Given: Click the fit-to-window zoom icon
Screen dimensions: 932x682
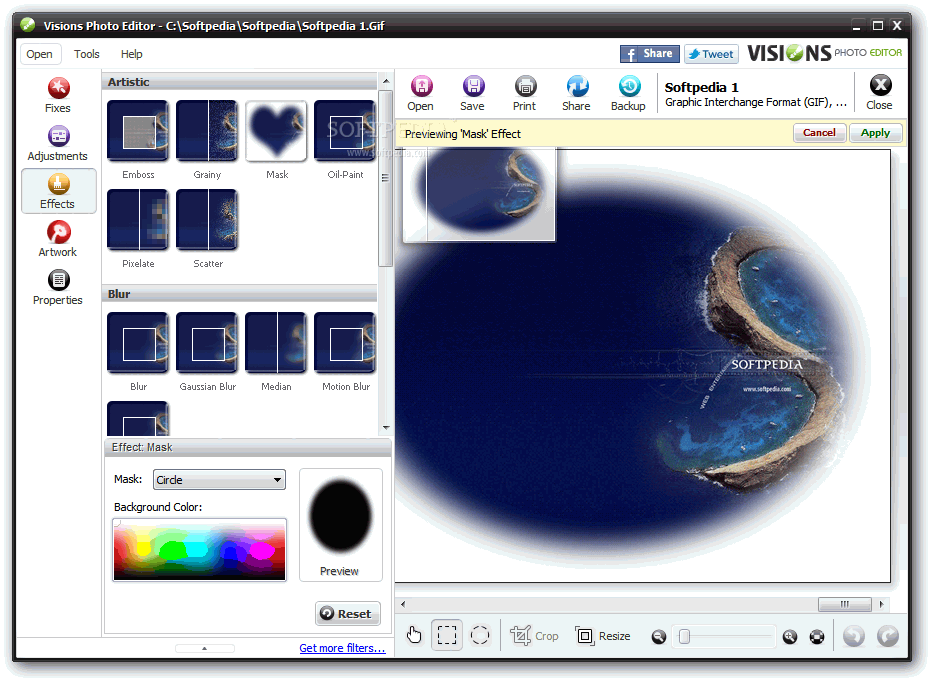Looking at the screenshot, I should (x=817, y=637).
